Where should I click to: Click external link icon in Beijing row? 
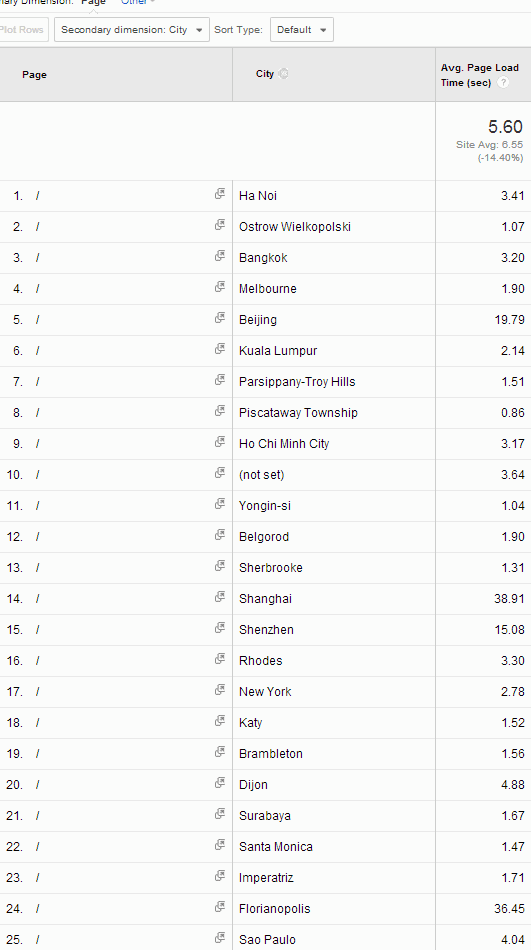219,317
